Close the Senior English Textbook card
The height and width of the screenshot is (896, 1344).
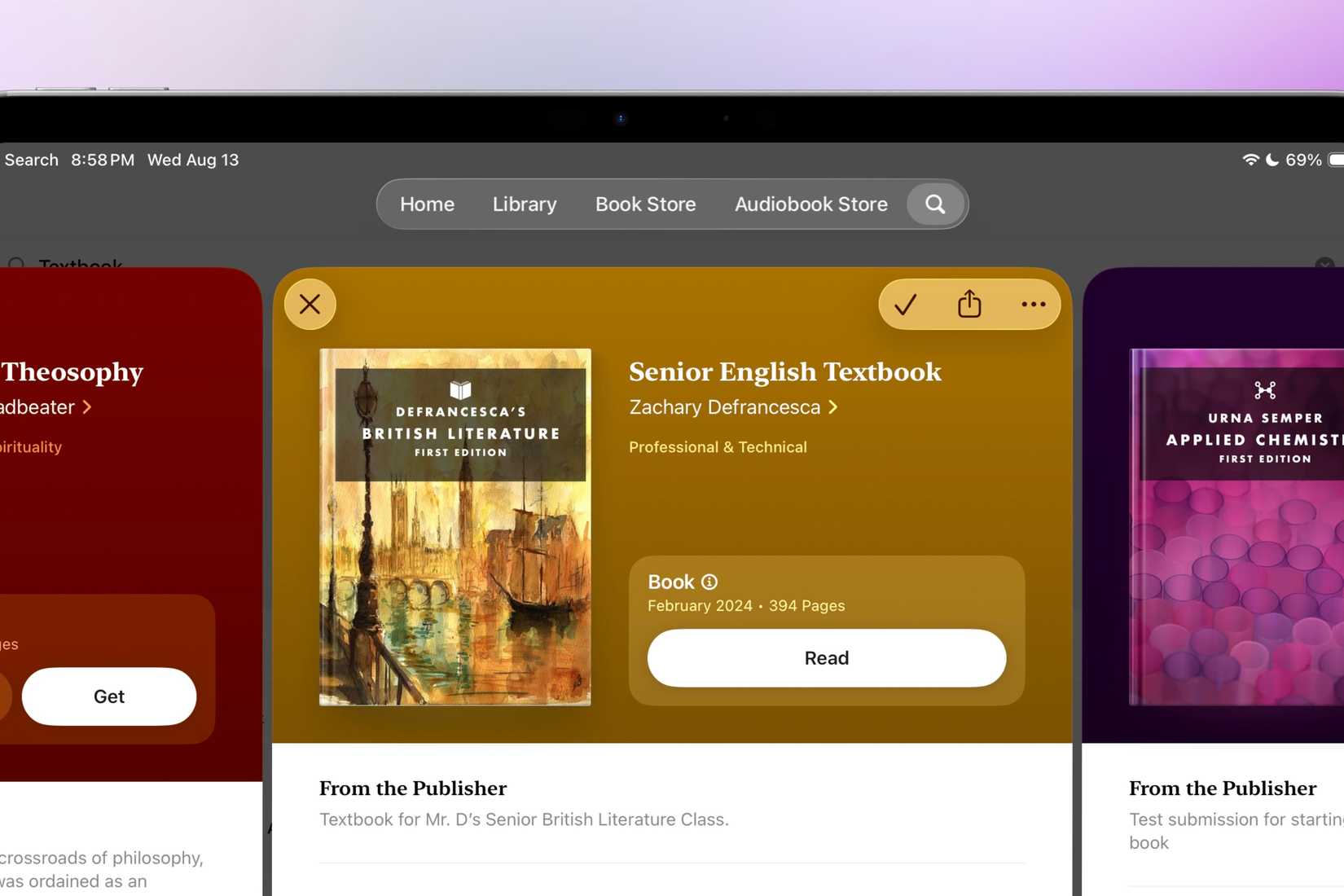click(x=310, y=304)
